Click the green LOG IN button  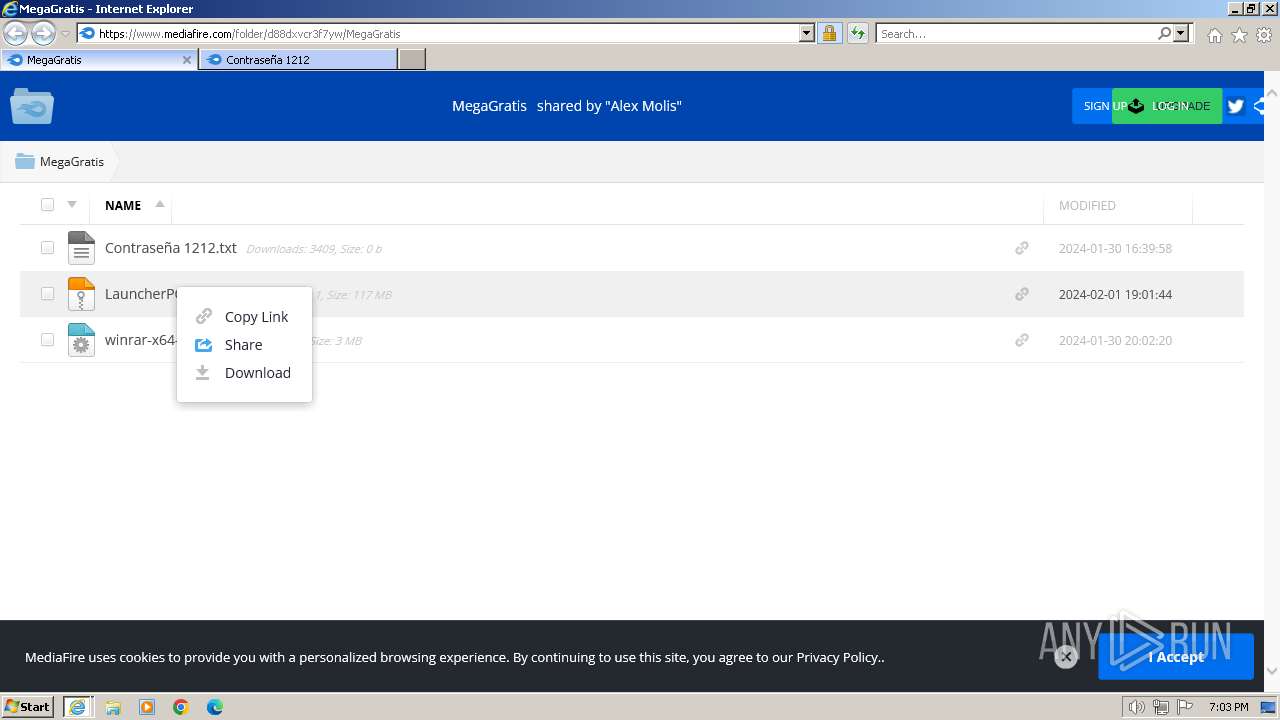[1167, 106]
